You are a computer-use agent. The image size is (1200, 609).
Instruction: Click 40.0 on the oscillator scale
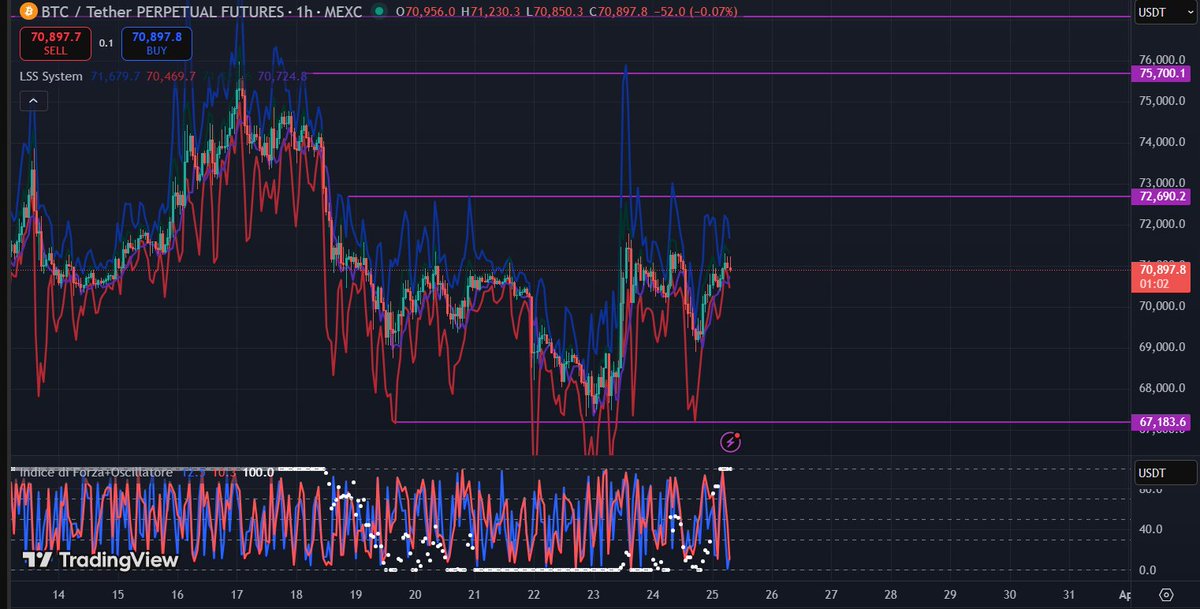1150,530
